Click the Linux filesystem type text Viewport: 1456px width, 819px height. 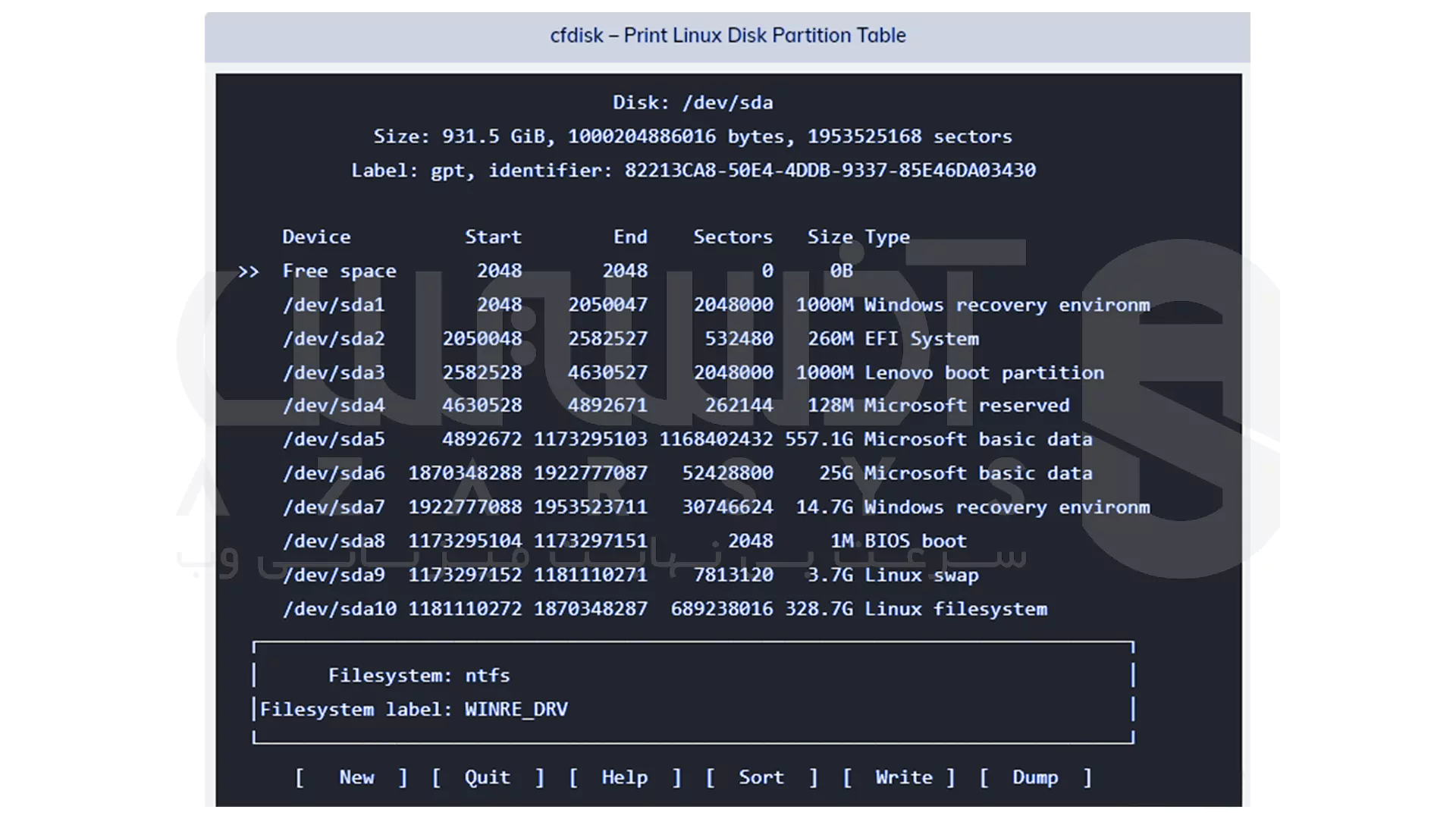[955, 610]
